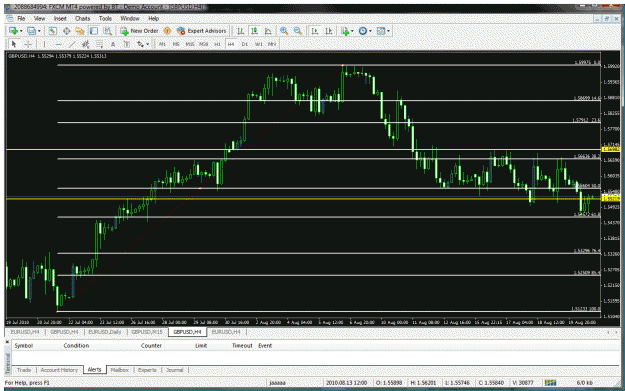This screenshot has width=625, height=391.
Task: Select the Trendline tool
Action: point(72,44)
